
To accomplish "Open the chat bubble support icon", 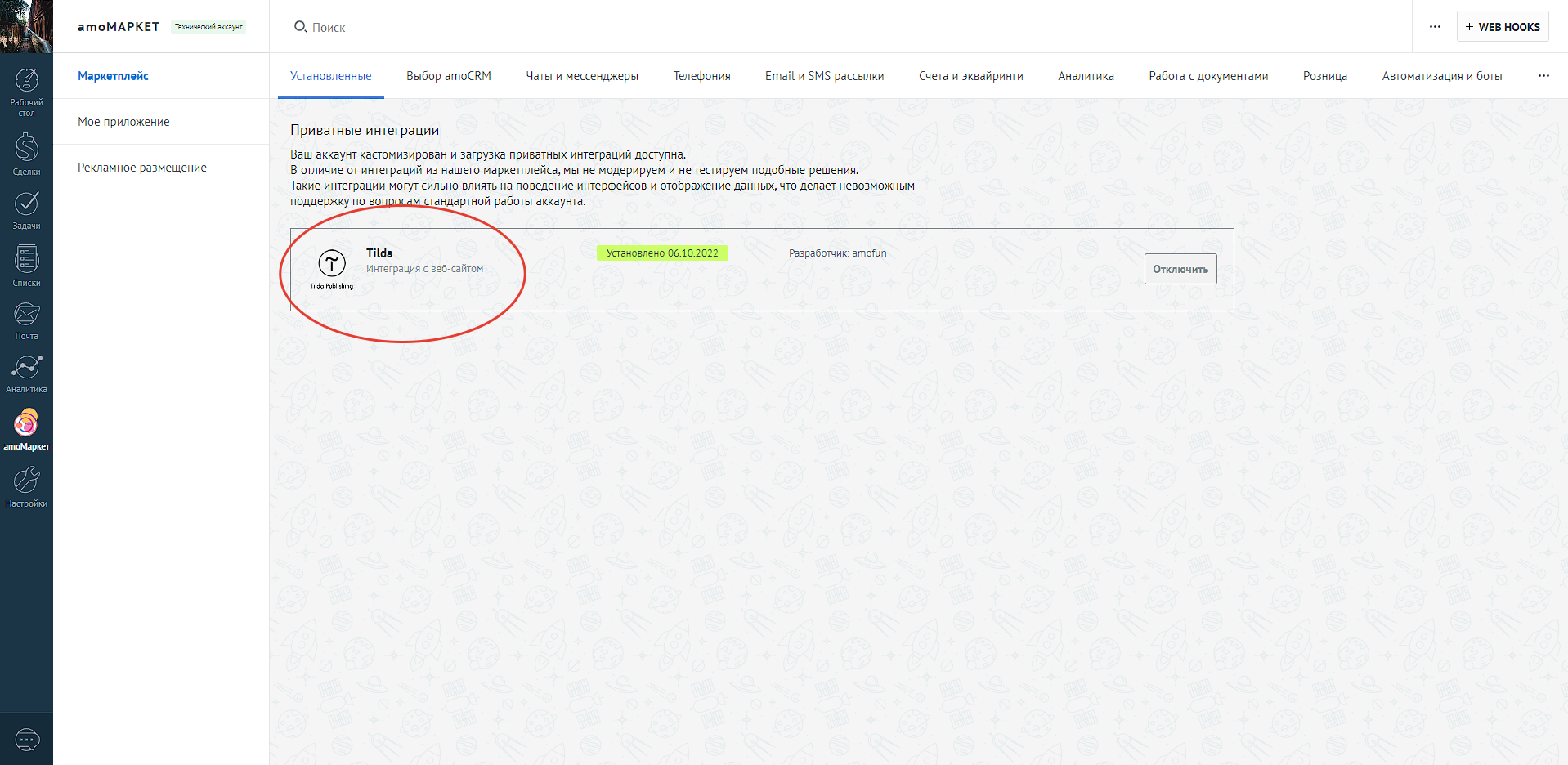I will (27, 740).
